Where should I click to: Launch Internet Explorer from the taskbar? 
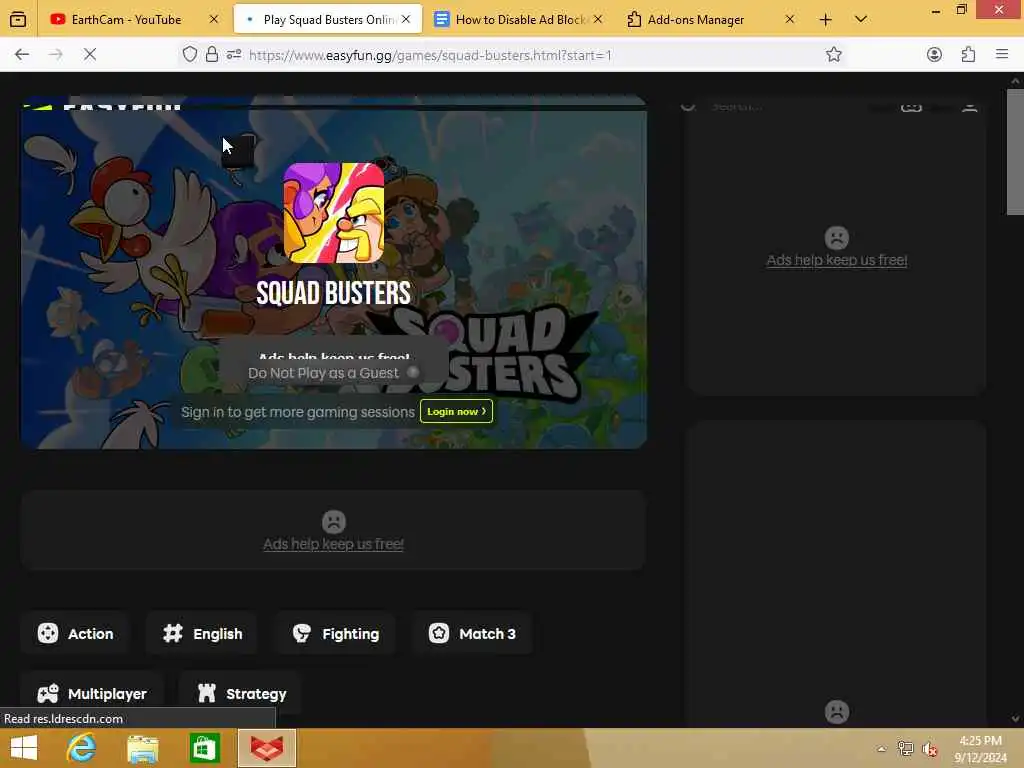82,748
